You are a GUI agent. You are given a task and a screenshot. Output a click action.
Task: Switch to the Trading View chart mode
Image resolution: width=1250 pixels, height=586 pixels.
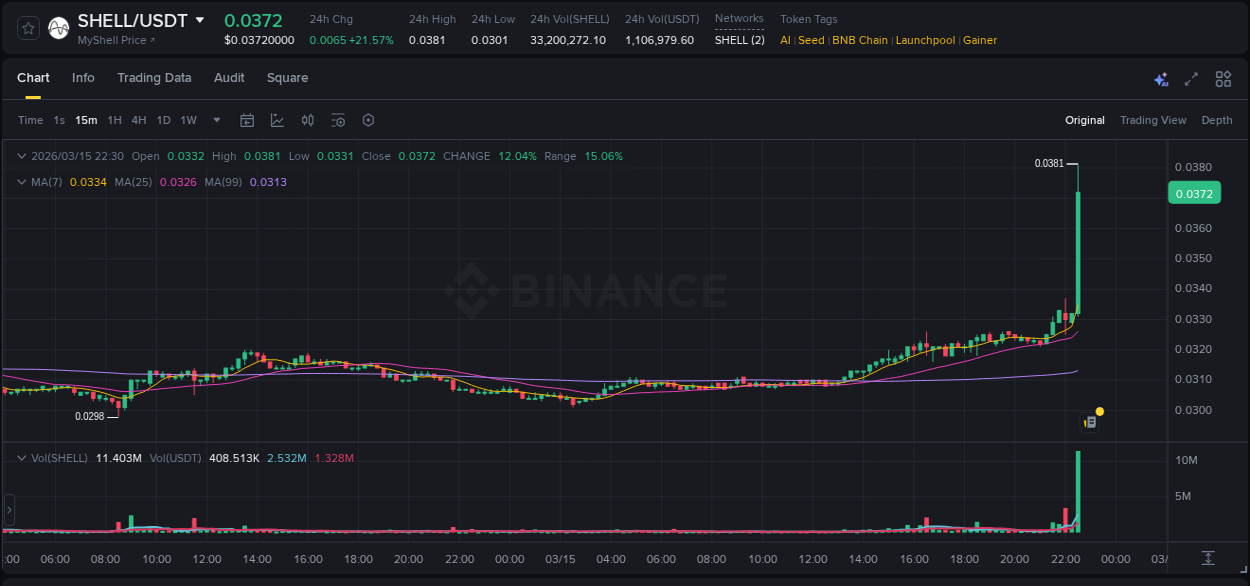(1152, 120)
